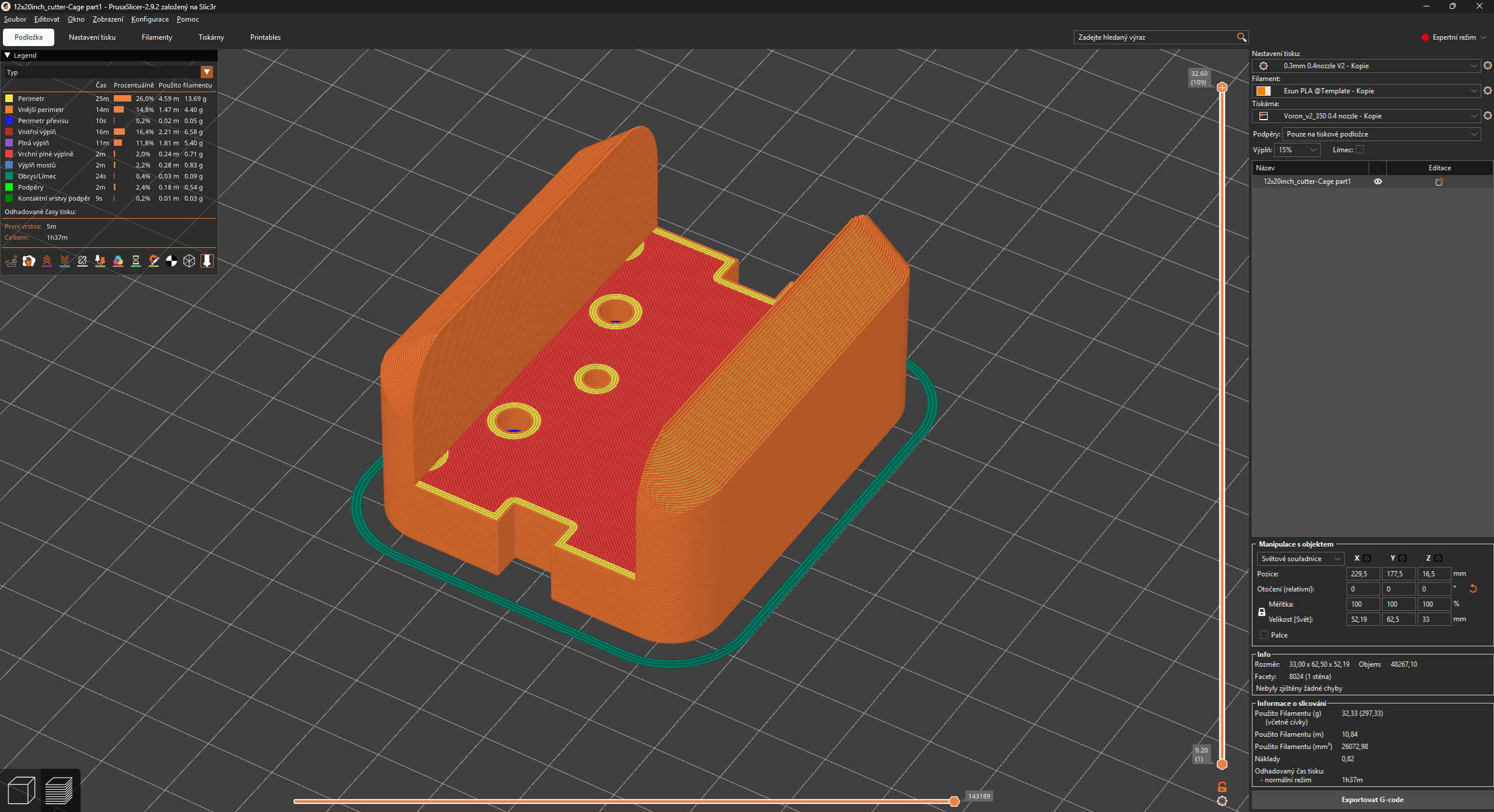Open the Podpěry supports dropdown
This screenshot has width=1494, height=812.
[x=1381, y=134]
